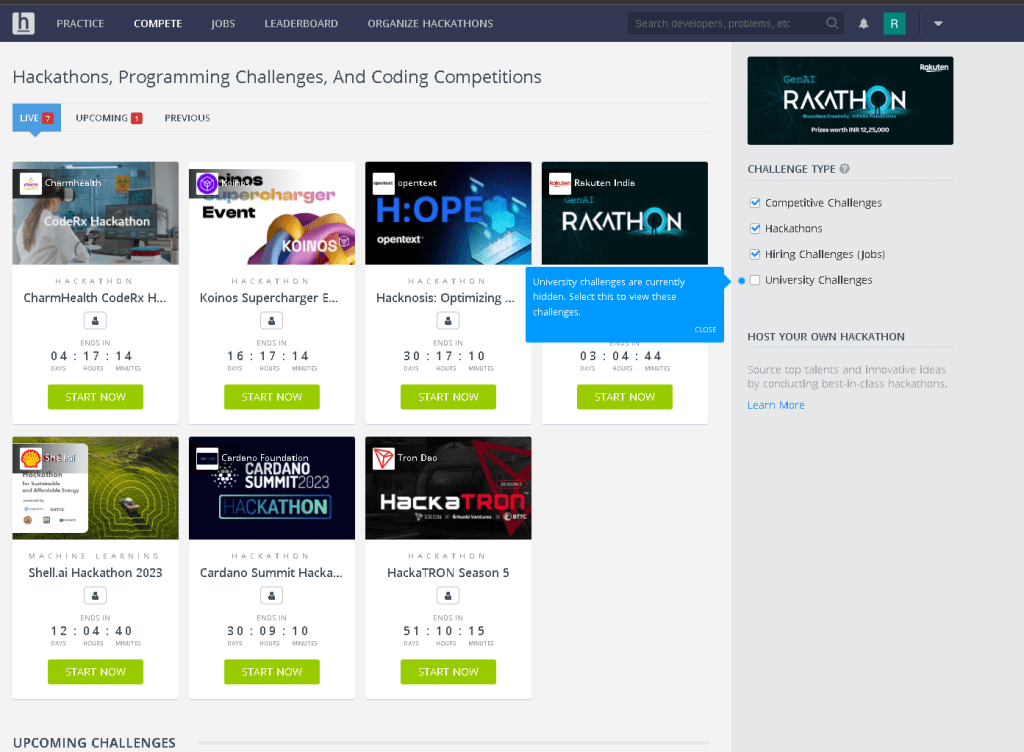Open Koinos Supercharger E... title

269,298
